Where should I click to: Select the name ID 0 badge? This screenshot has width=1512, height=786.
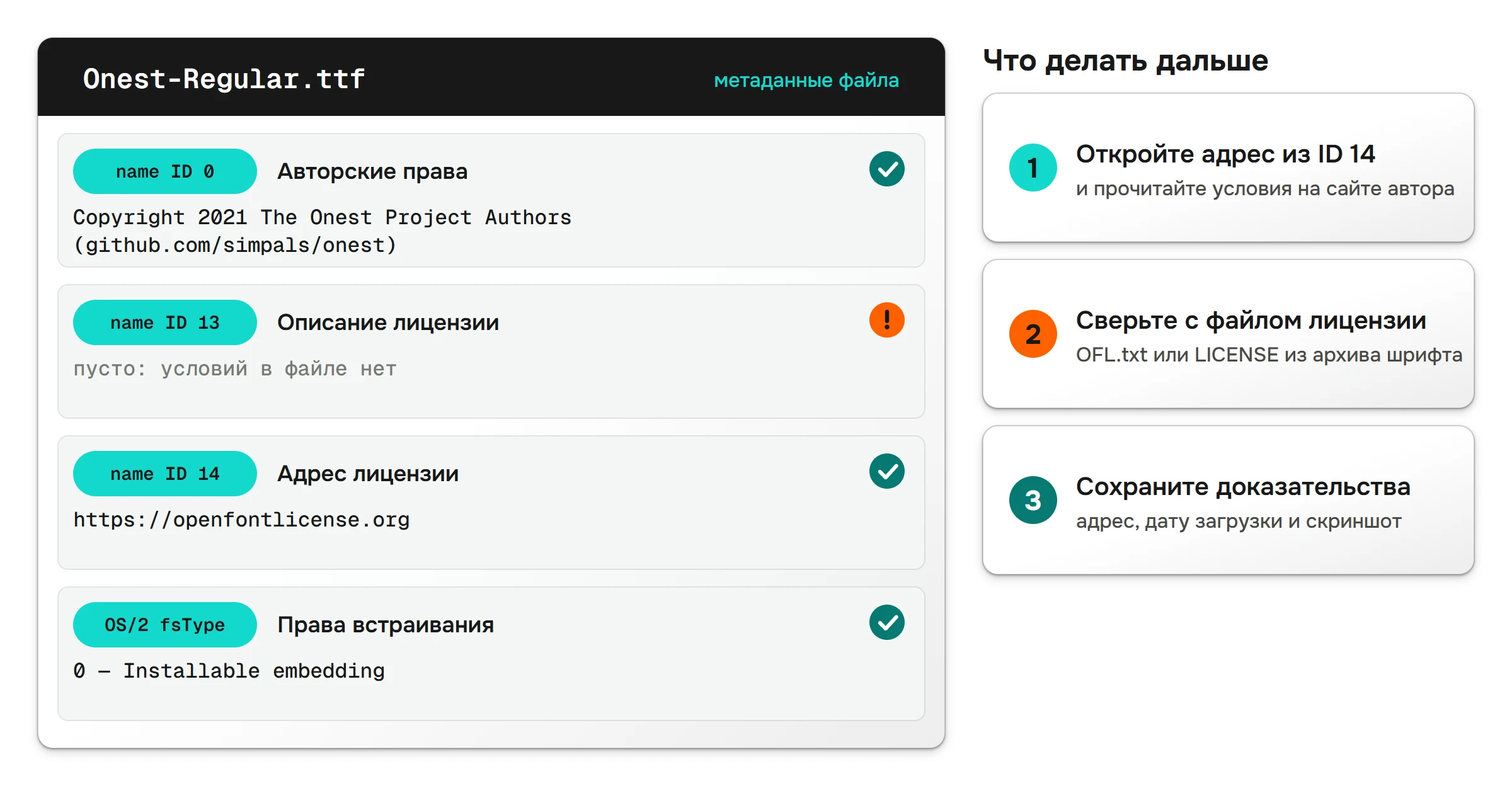coord(165,171)
